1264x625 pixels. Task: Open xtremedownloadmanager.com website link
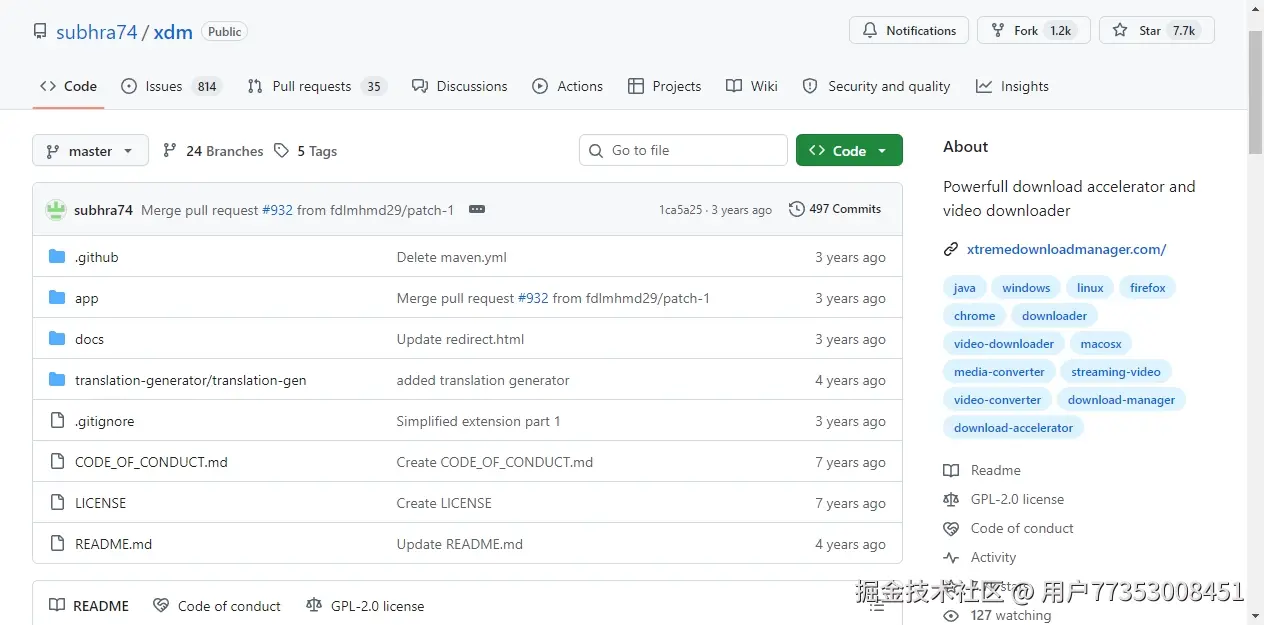coord(1066,249)
